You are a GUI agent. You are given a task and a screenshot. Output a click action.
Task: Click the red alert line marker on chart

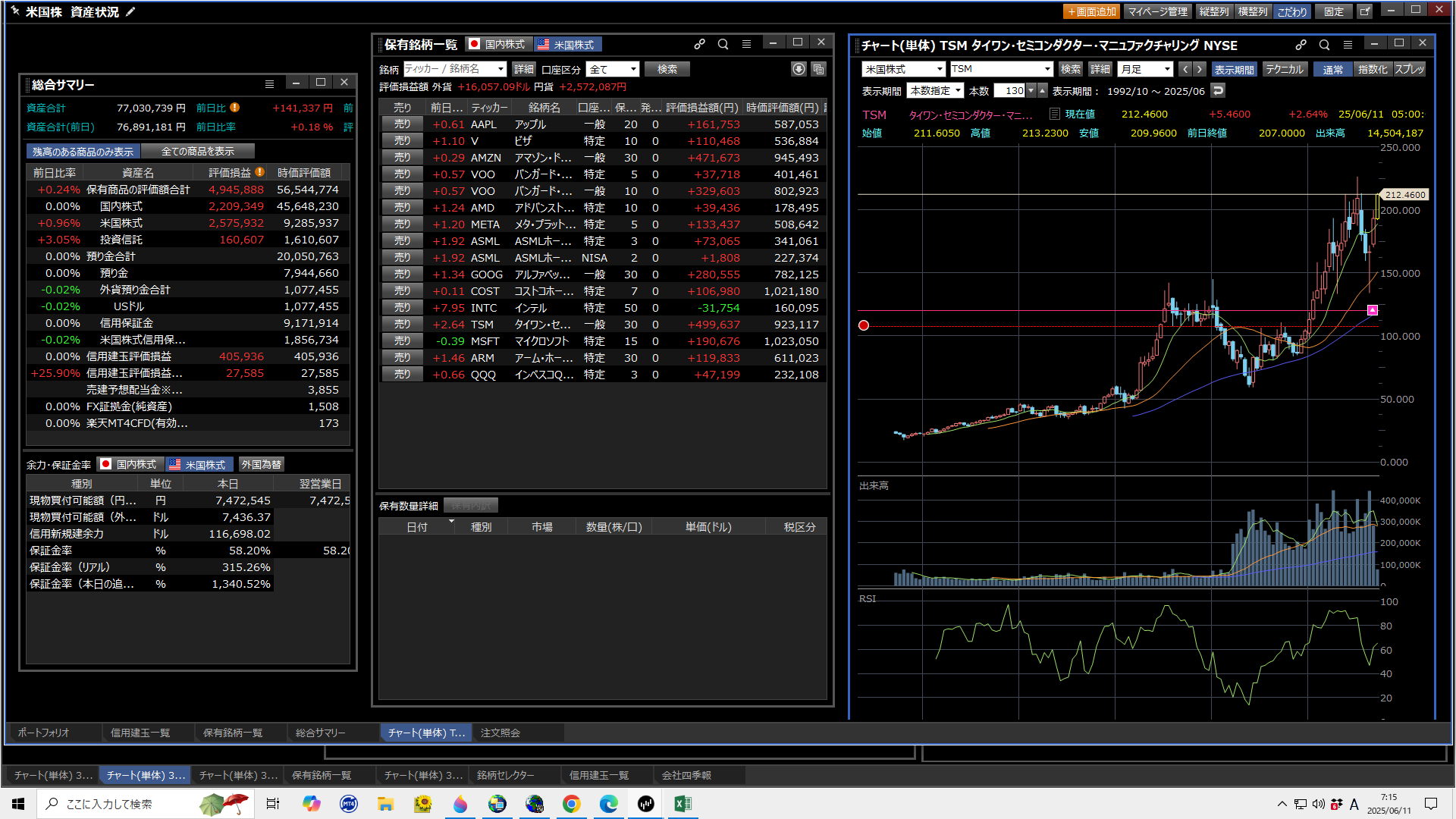(x=864, y=325)
